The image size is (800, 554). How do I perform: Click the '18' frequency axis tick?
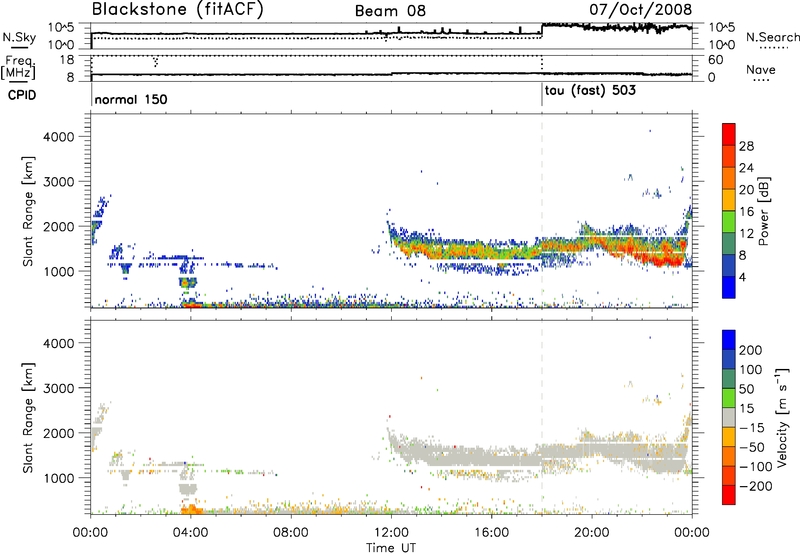click(67, 60)
